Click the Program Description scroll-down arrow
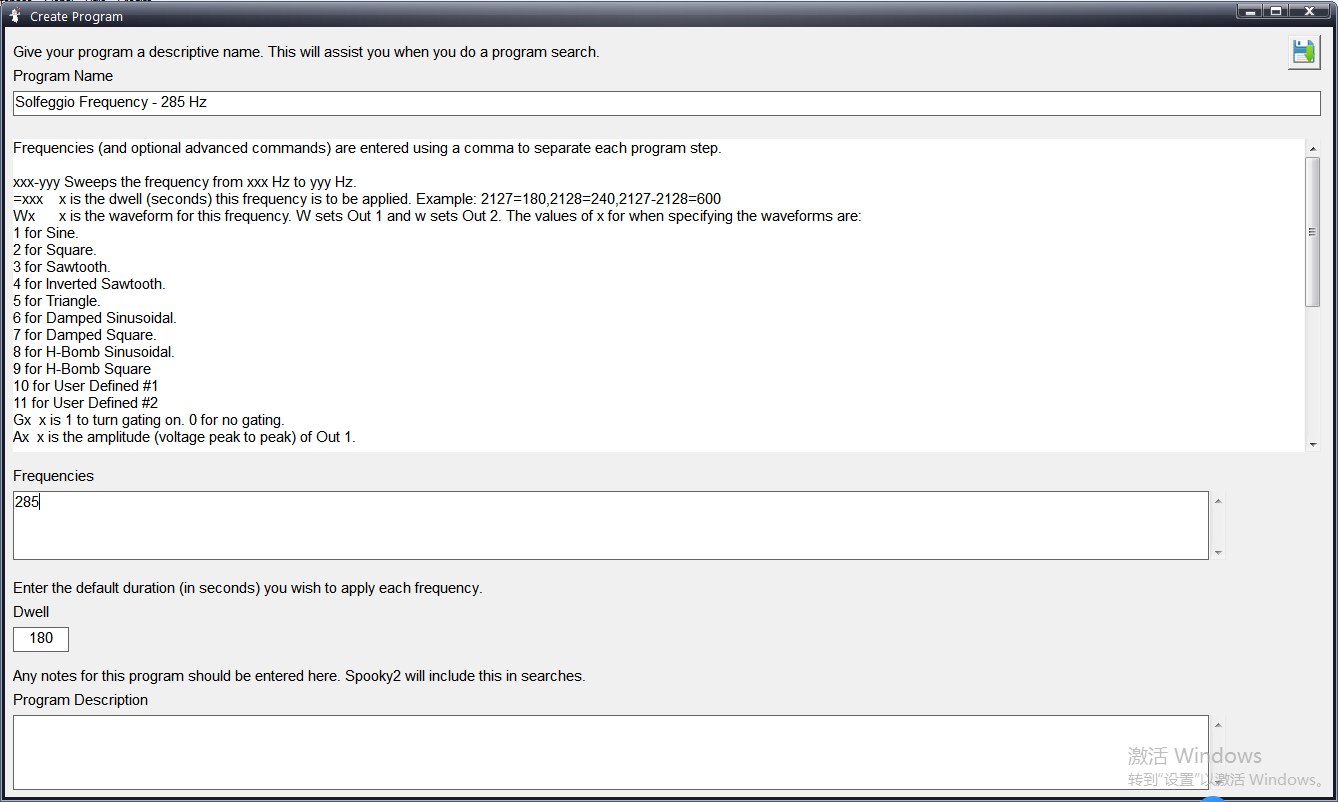This screenshot has width=1338, height=802. click(x=1217, y=782)
